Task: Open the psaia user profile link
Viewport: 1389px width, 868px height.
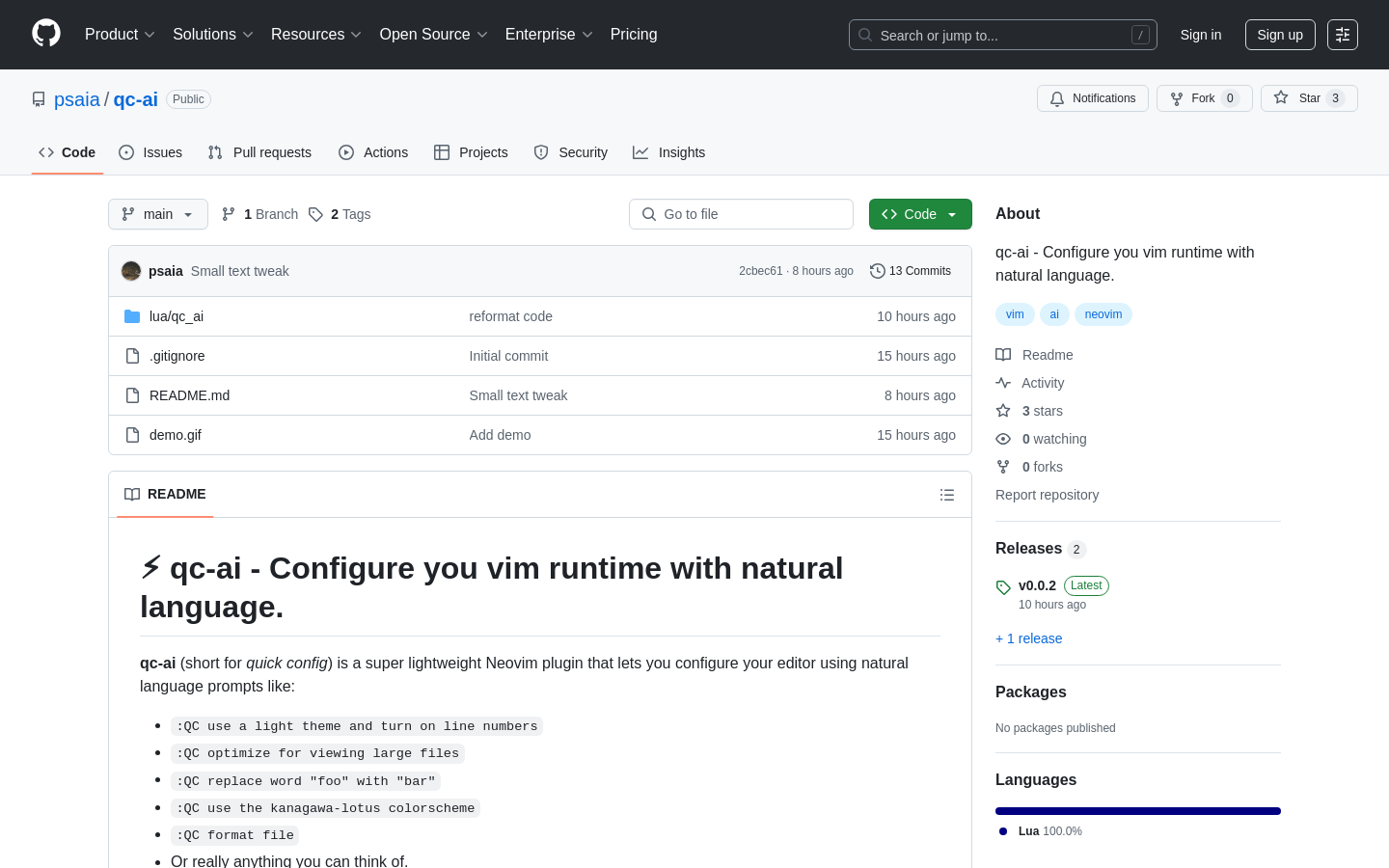Action: (x=77, y=99)
